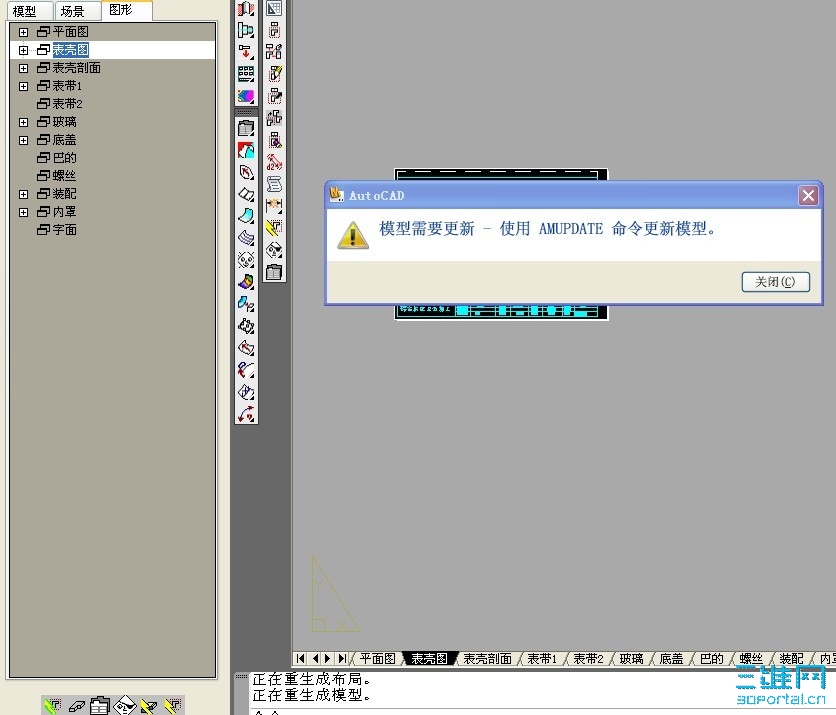Go to next layout tab arrow
Screen dimensions: 836x715
[x=328, y=658]
